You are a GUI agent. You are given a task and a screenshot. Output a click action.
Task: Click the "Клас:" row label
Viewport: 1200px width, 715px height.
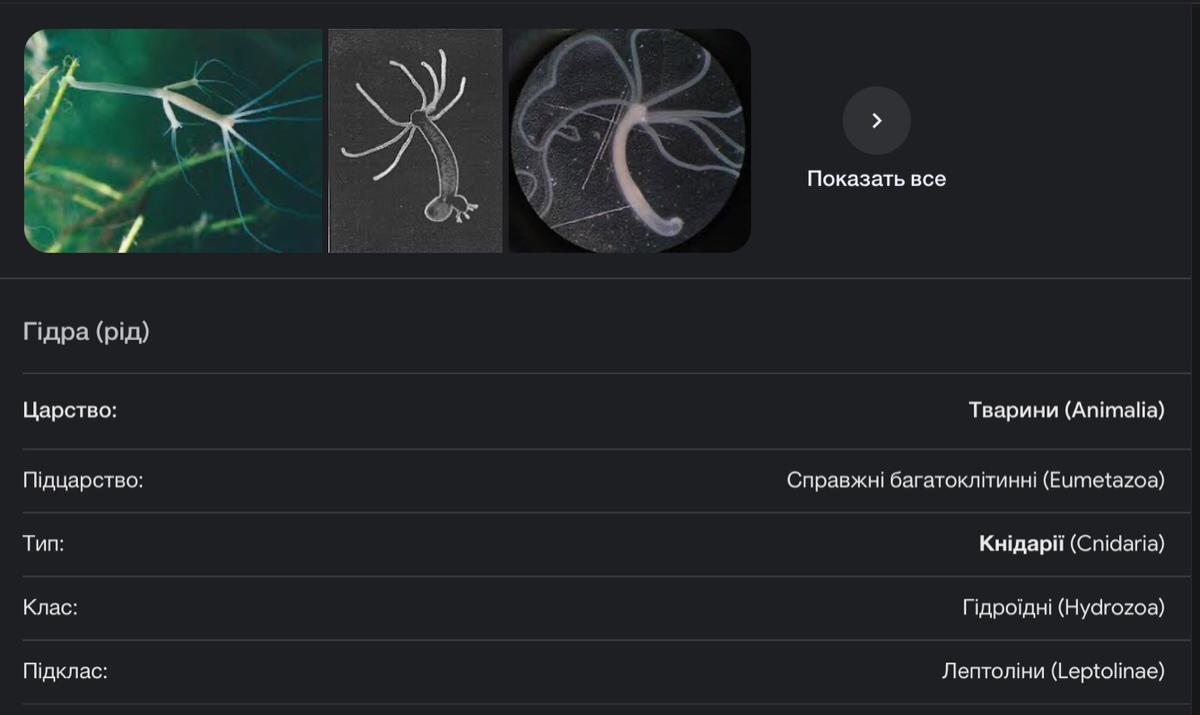tap(50, 607)
